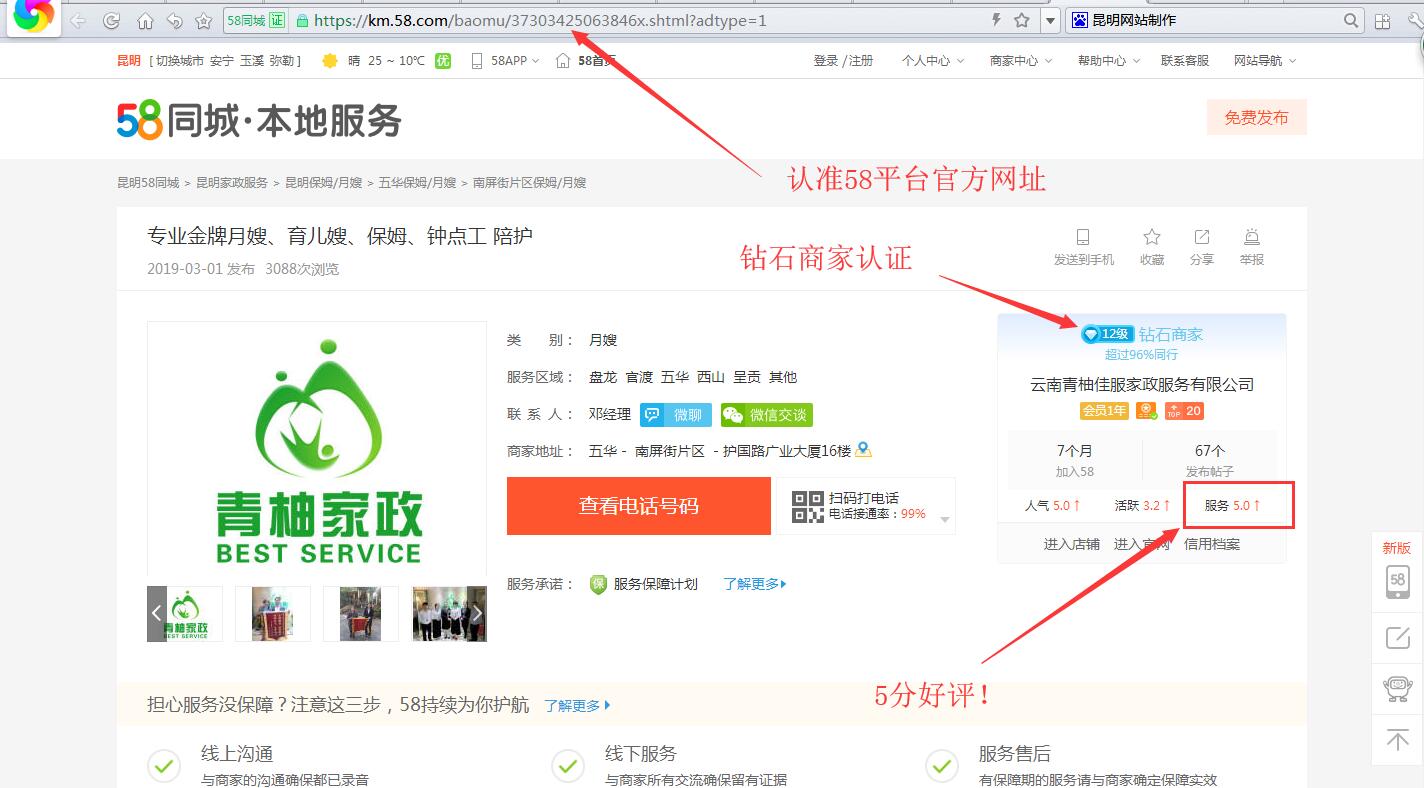Click 了解更多 next to 服务保障计划

click(x=755, y=584)
